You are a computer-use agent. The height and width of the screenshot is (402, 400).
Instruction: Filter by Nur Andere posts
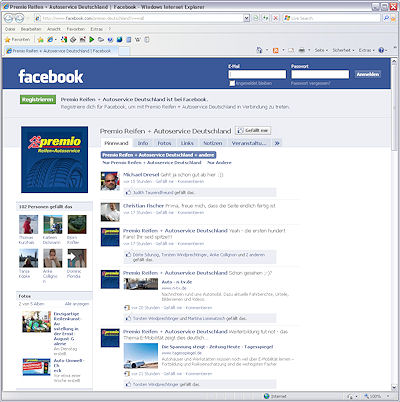tap(219, 163)
